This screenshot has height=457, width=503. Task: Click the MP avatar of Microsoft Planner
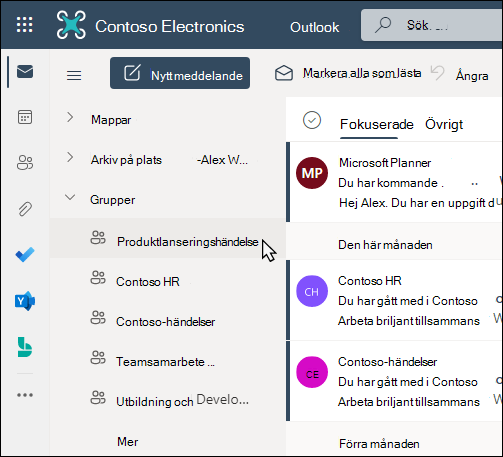(x=312, y=173)
